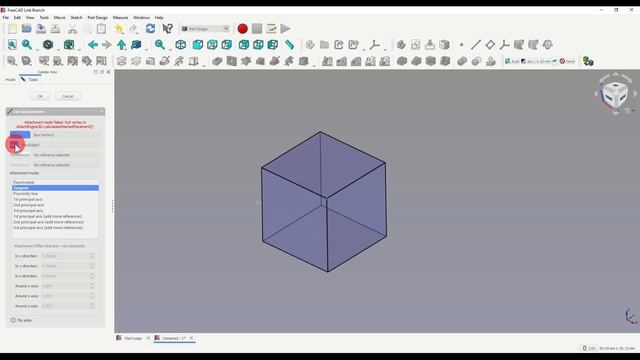This screenshot has height=360, width=640.
Task: Open the CAD navigation style indicator
Action: point(589,348)
